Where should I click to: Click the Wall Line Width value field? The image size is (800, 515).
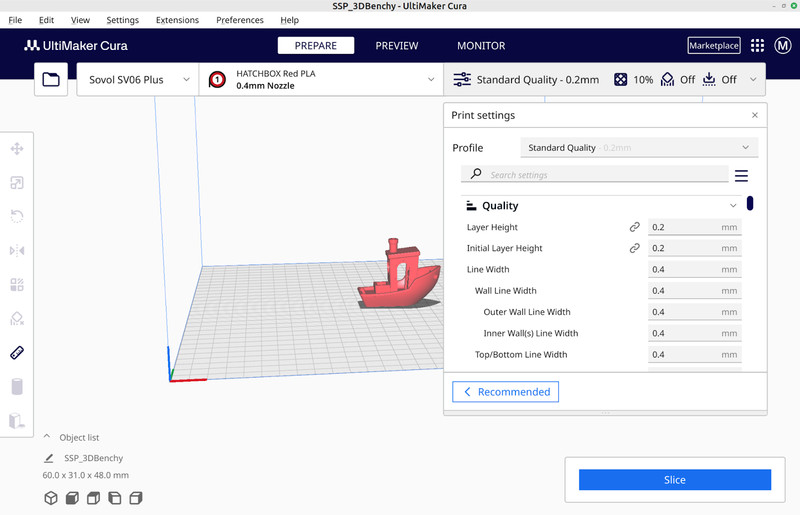pyautogui.click(x=694, y=291)
